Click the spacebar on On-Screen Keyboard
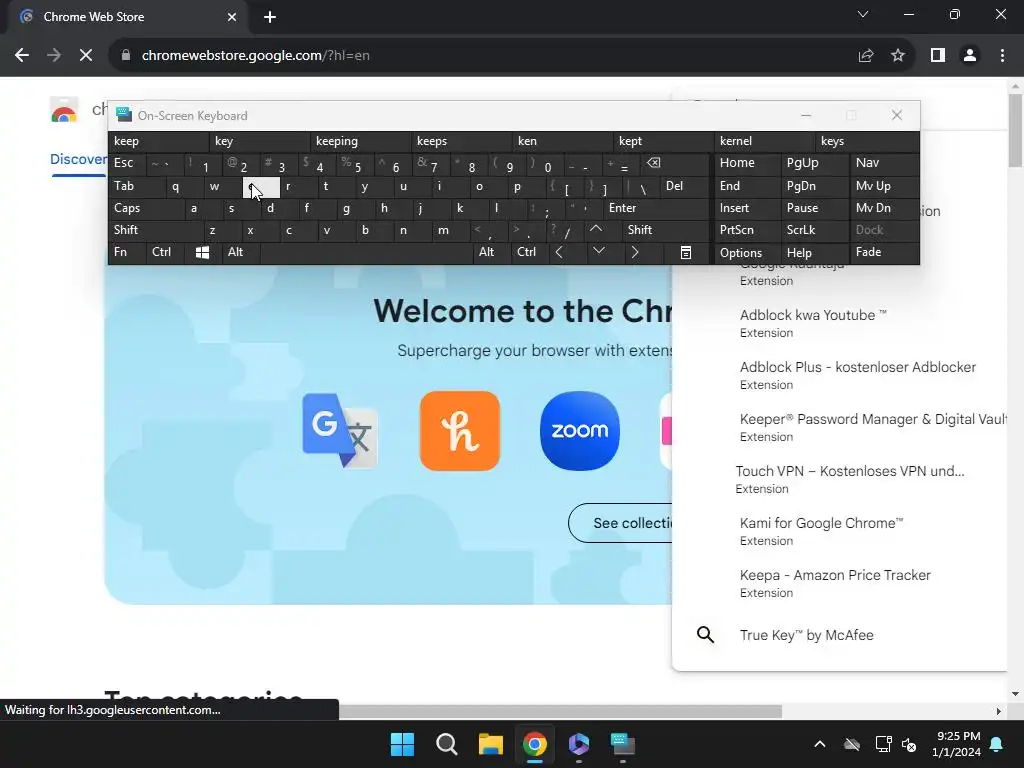1024x768 pixels. point(366,252)
